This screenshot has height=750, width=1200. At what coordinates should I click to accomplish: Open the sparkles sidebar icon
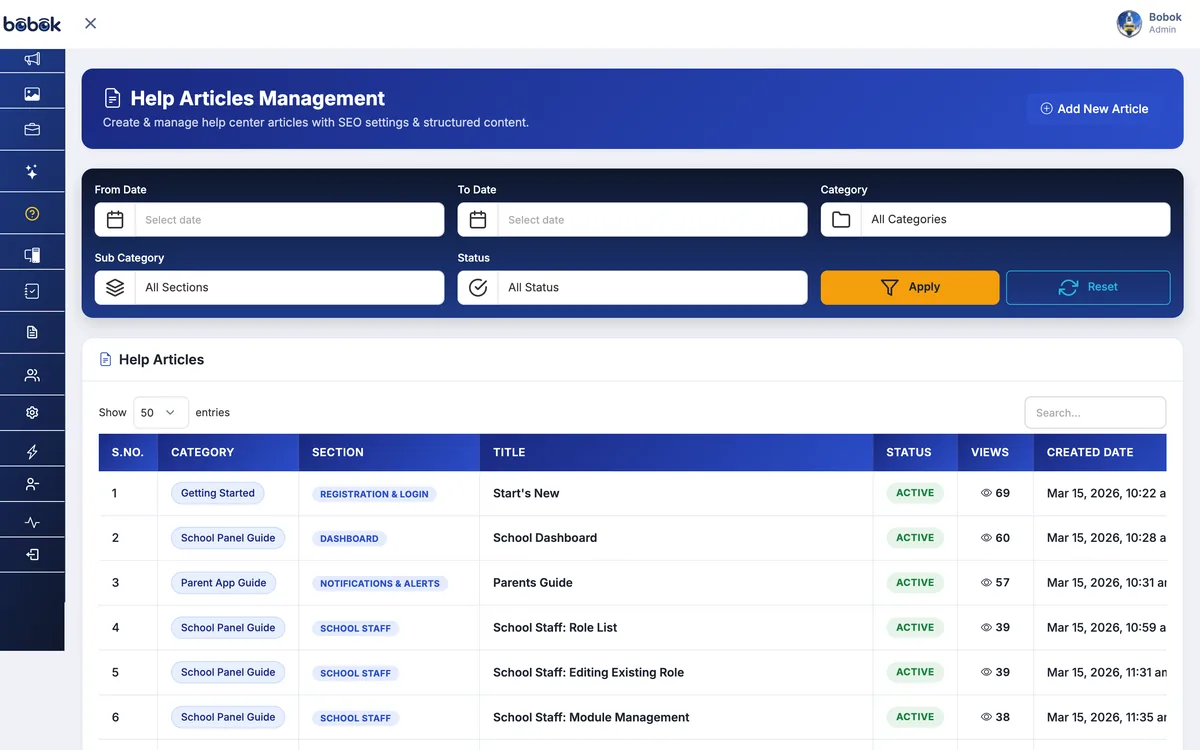click(x=32, y=172)
